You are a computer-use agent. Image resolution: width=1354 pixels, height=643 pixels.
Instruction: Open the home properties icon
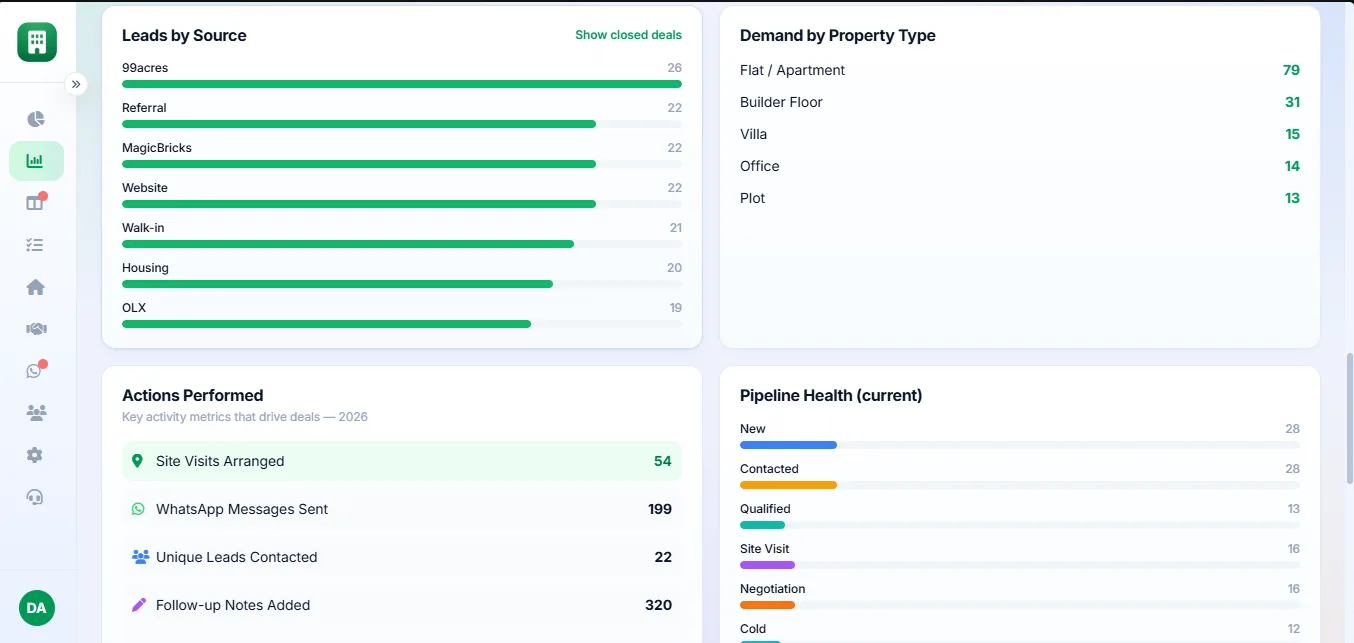point(36,287)
